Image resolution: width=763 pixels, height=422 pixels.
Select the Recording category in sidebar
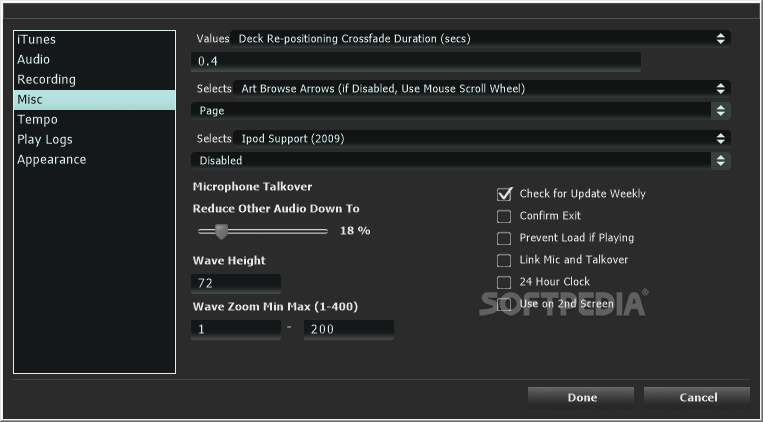pos(94,79)
